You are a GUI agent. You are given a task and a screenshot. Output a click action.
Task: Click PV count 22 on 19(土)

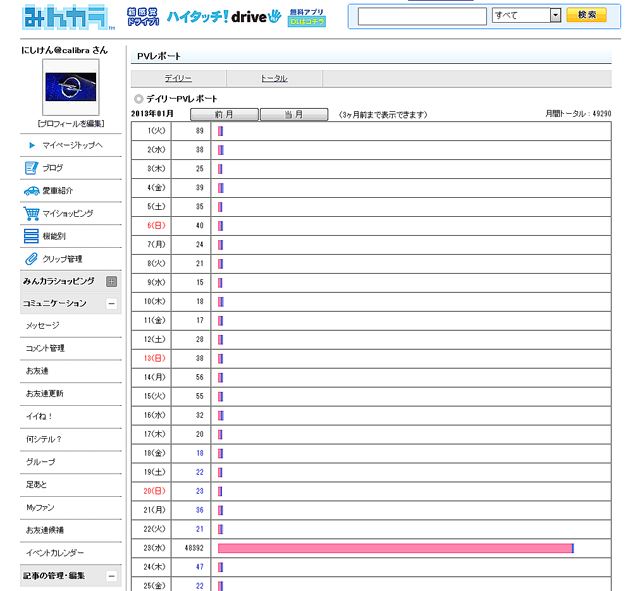coord(200,472)
